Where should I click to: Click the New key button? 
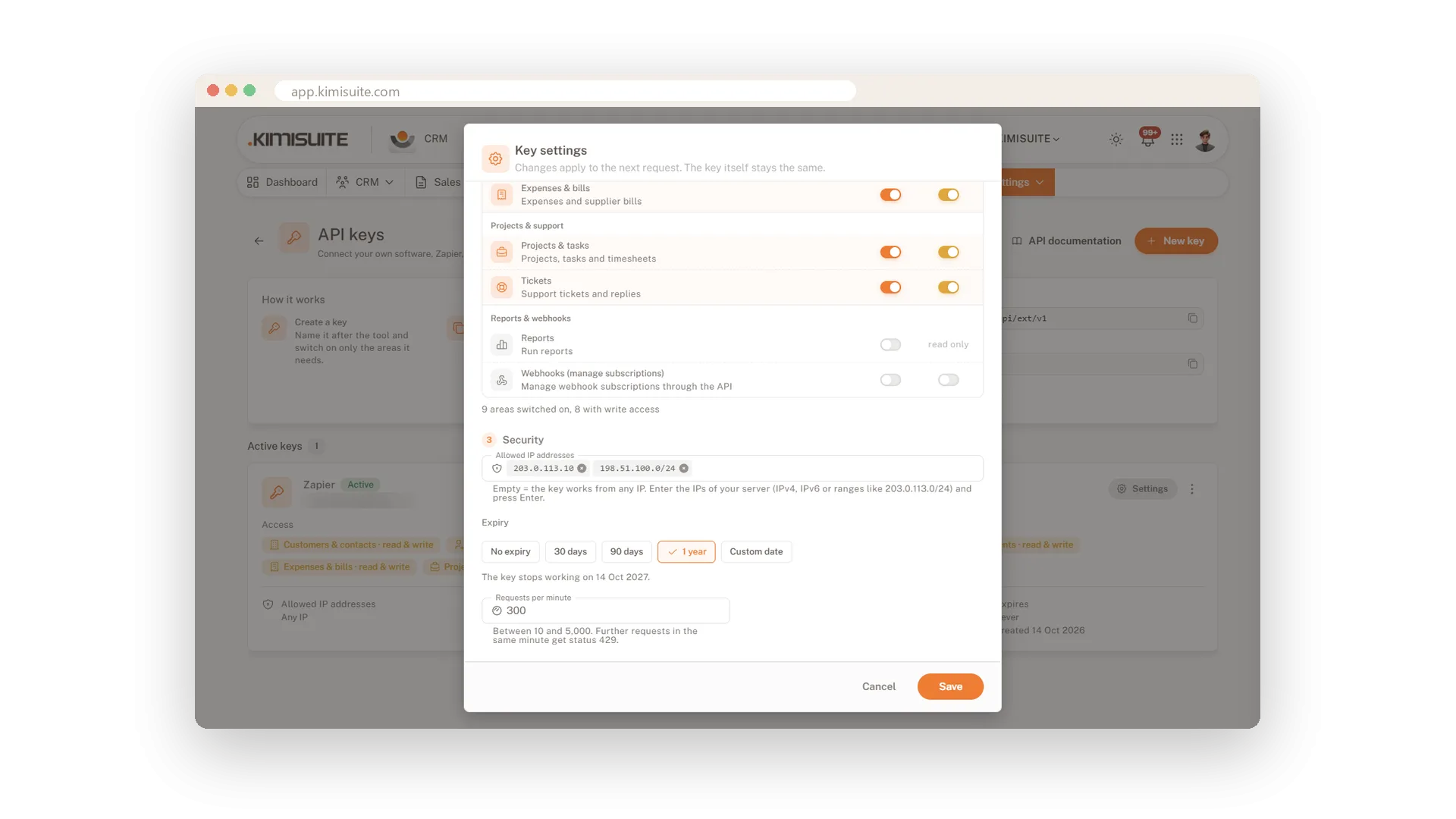click(1176, 241)
